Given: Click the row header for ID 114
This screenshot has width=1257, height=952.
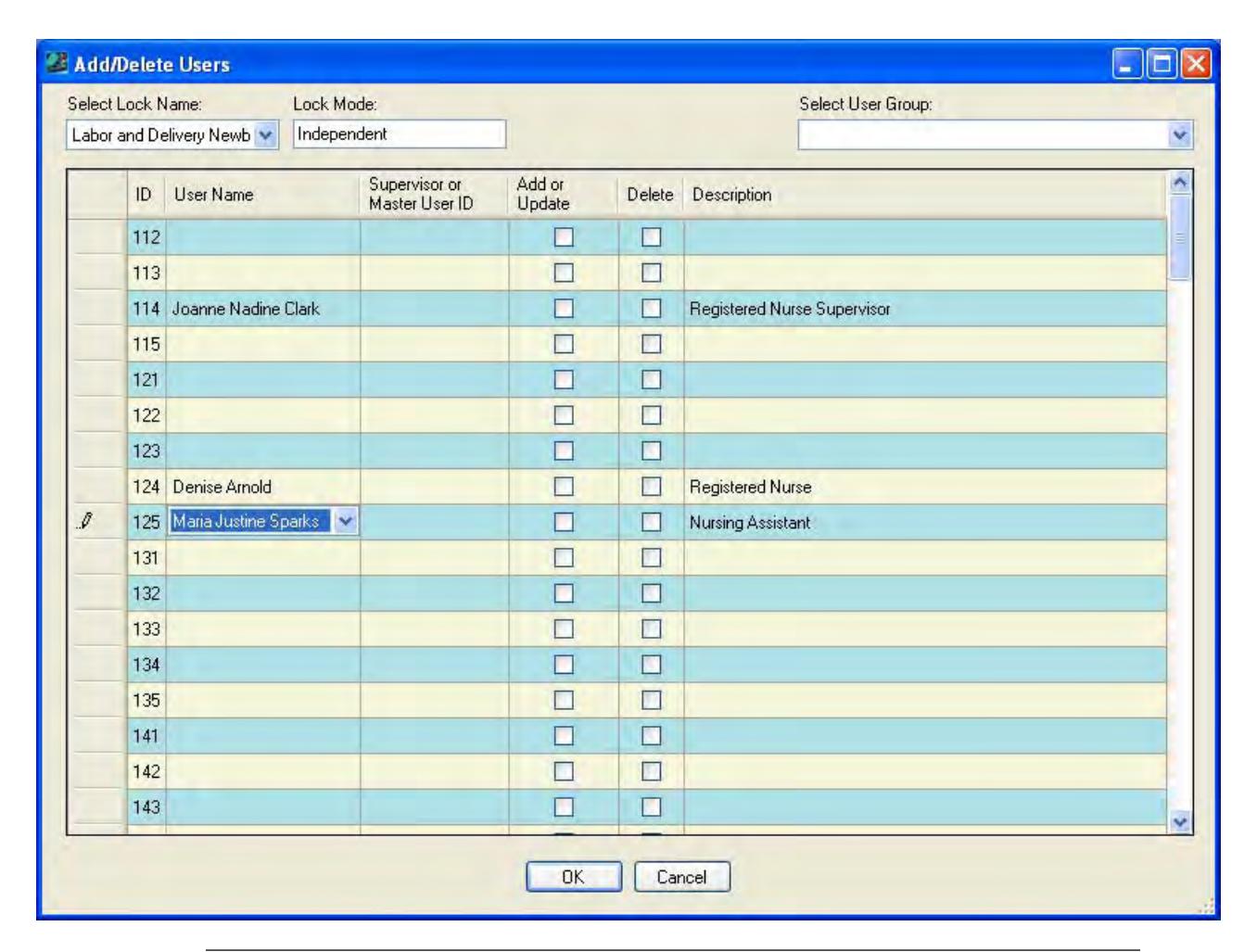Looking at the screenshot, I should click(x=97, y=309).
